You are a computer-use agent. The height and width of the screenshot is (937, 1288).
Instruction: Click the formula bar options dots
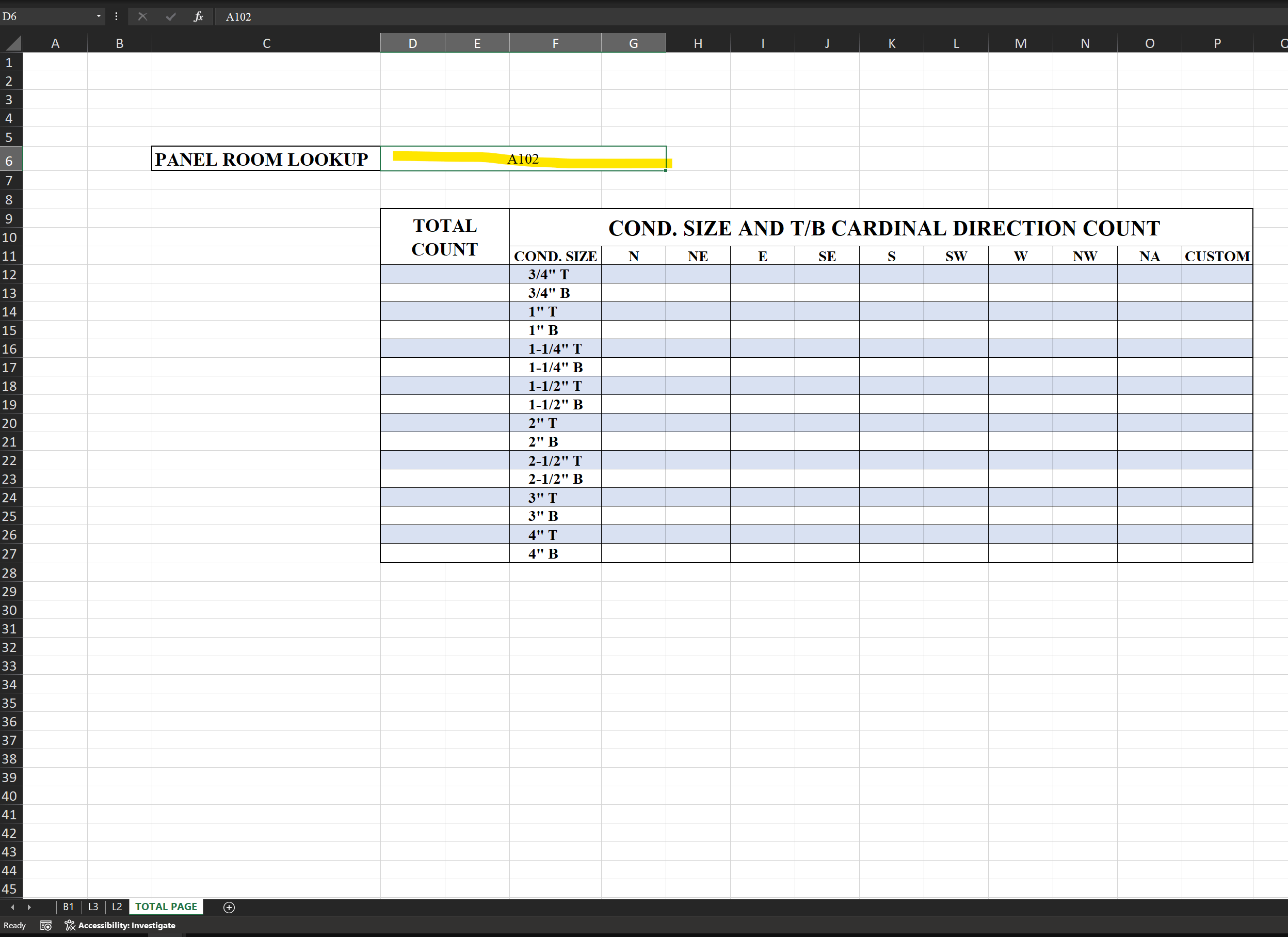[x=117, y=17]
